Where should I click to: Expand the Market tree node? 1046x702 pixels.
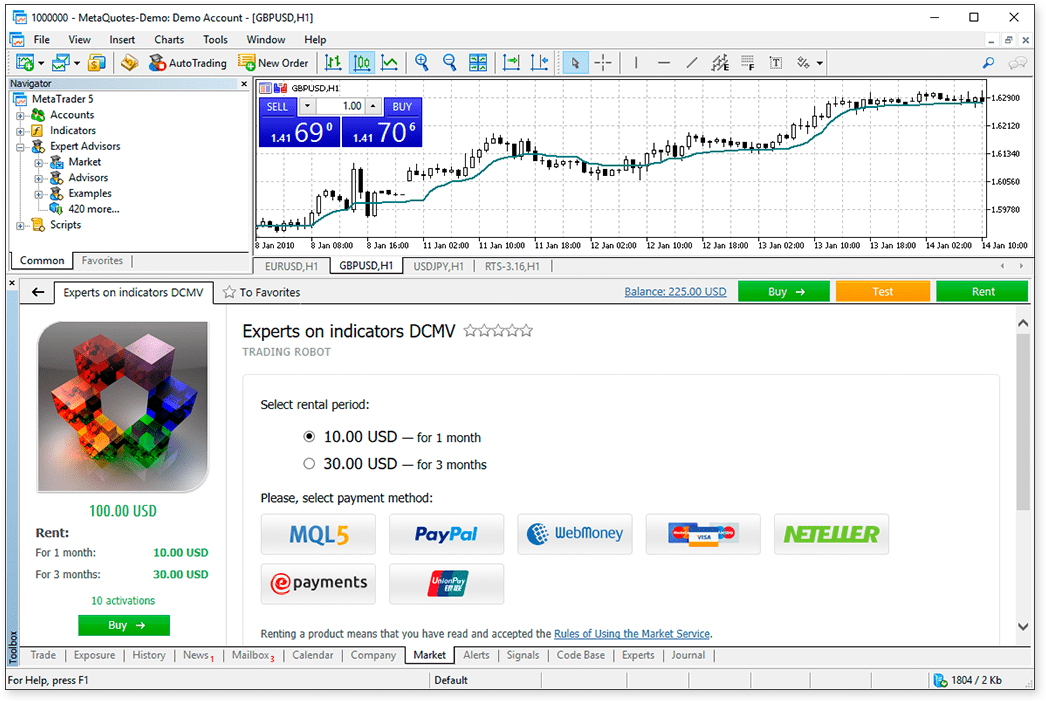(39, 163)
